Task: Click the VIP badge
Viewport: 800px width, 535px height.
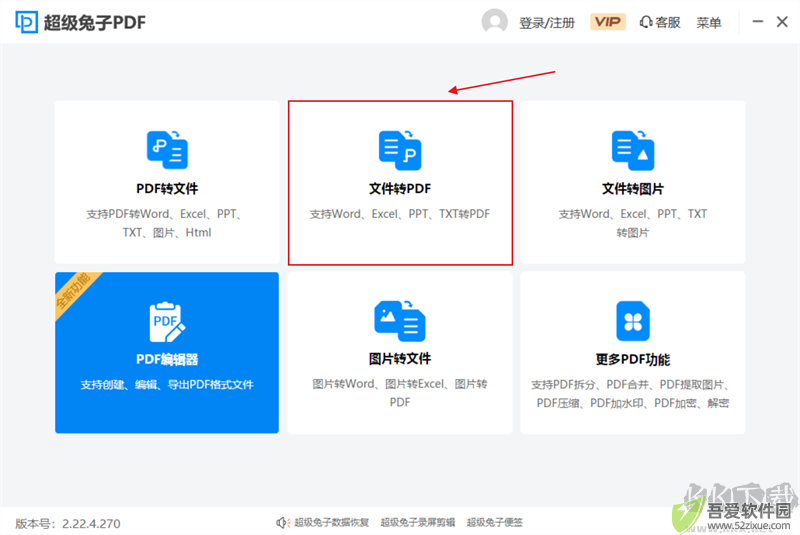Action: coord(608,22)
